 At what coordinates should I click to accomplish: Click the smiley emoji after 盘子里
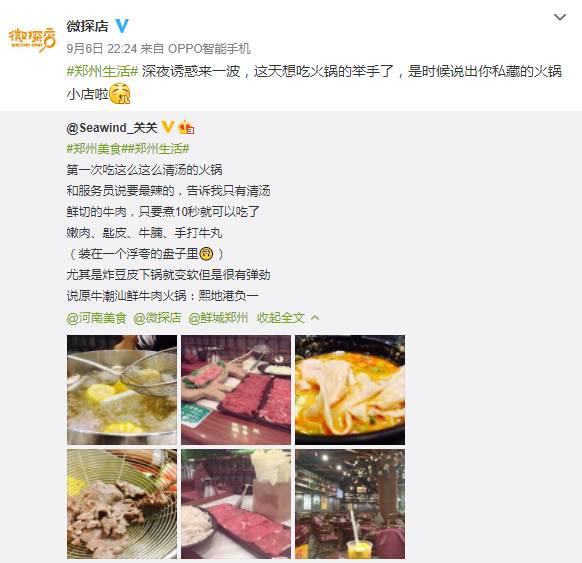click(206, 254)
